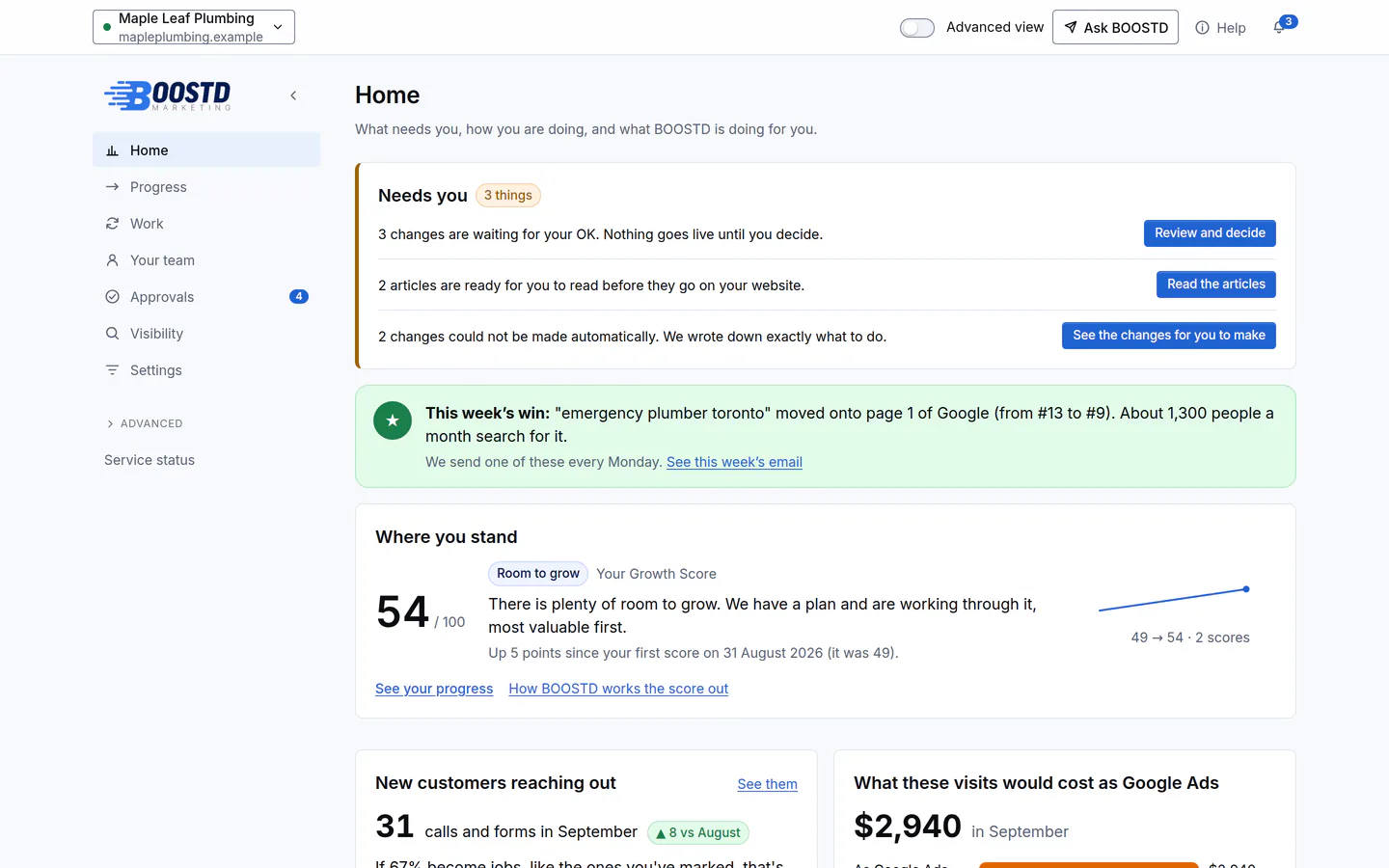Follow the See your progress link
1389x868 pixels.
434,689
